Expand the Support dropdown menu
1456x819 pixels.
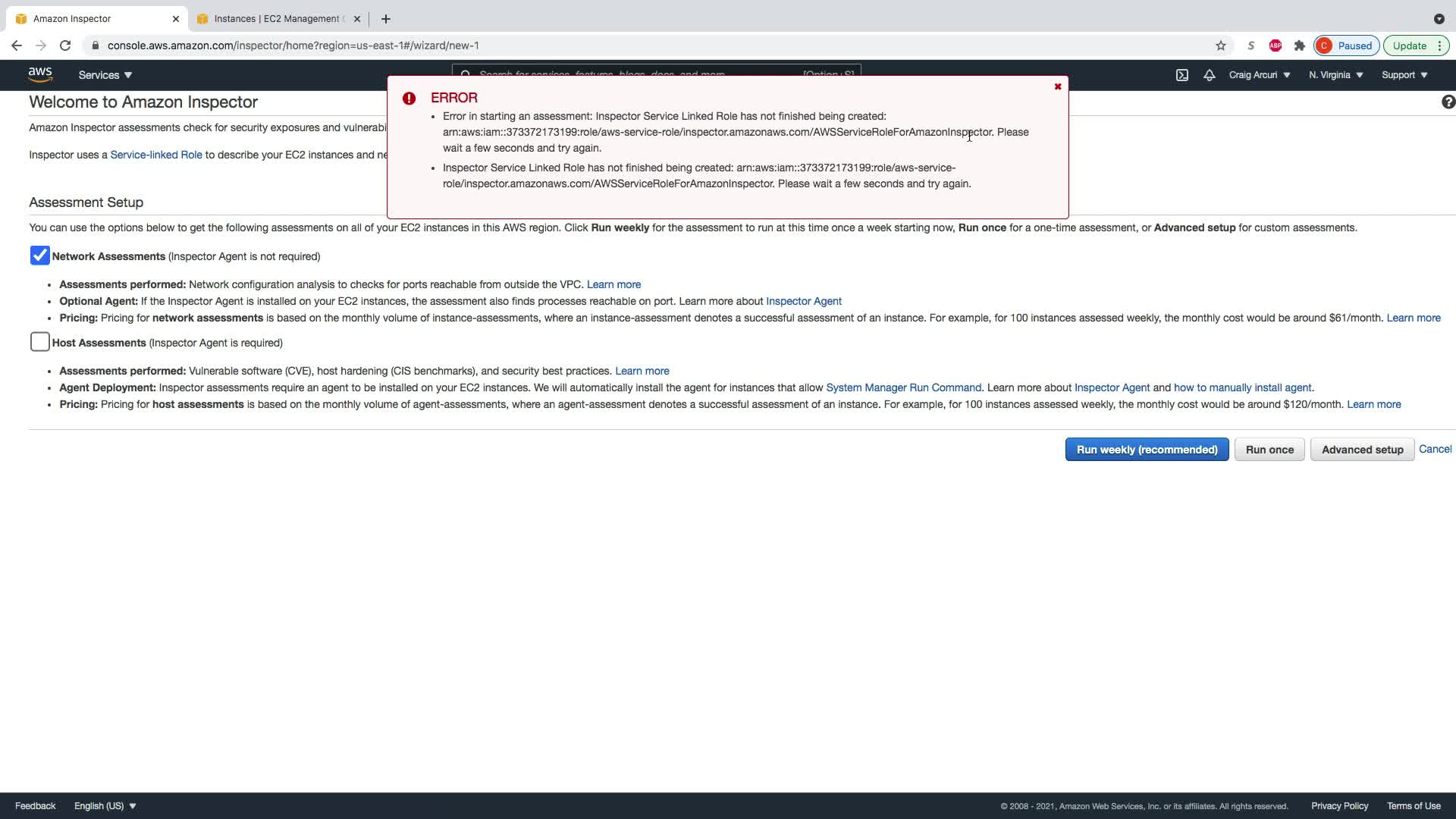tap(1404, 75)
